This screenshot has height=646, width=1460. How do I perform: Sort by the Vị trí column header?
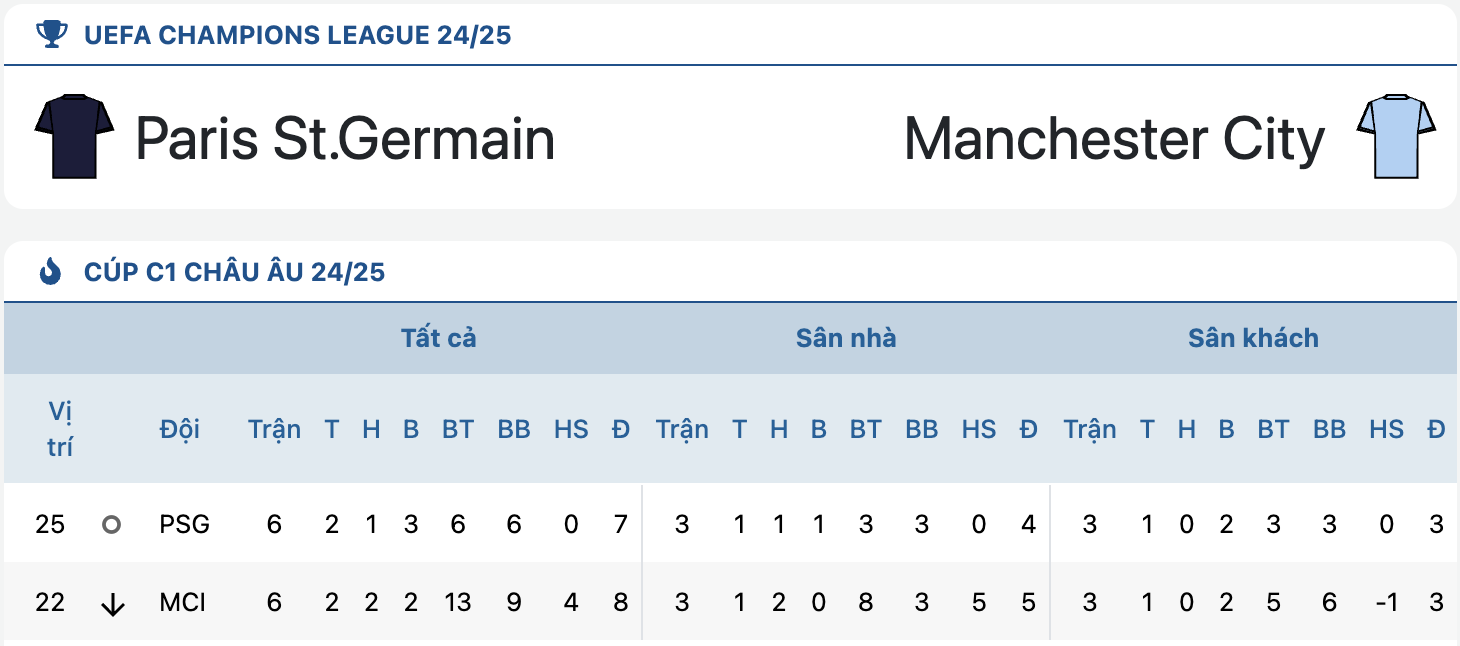60,429
